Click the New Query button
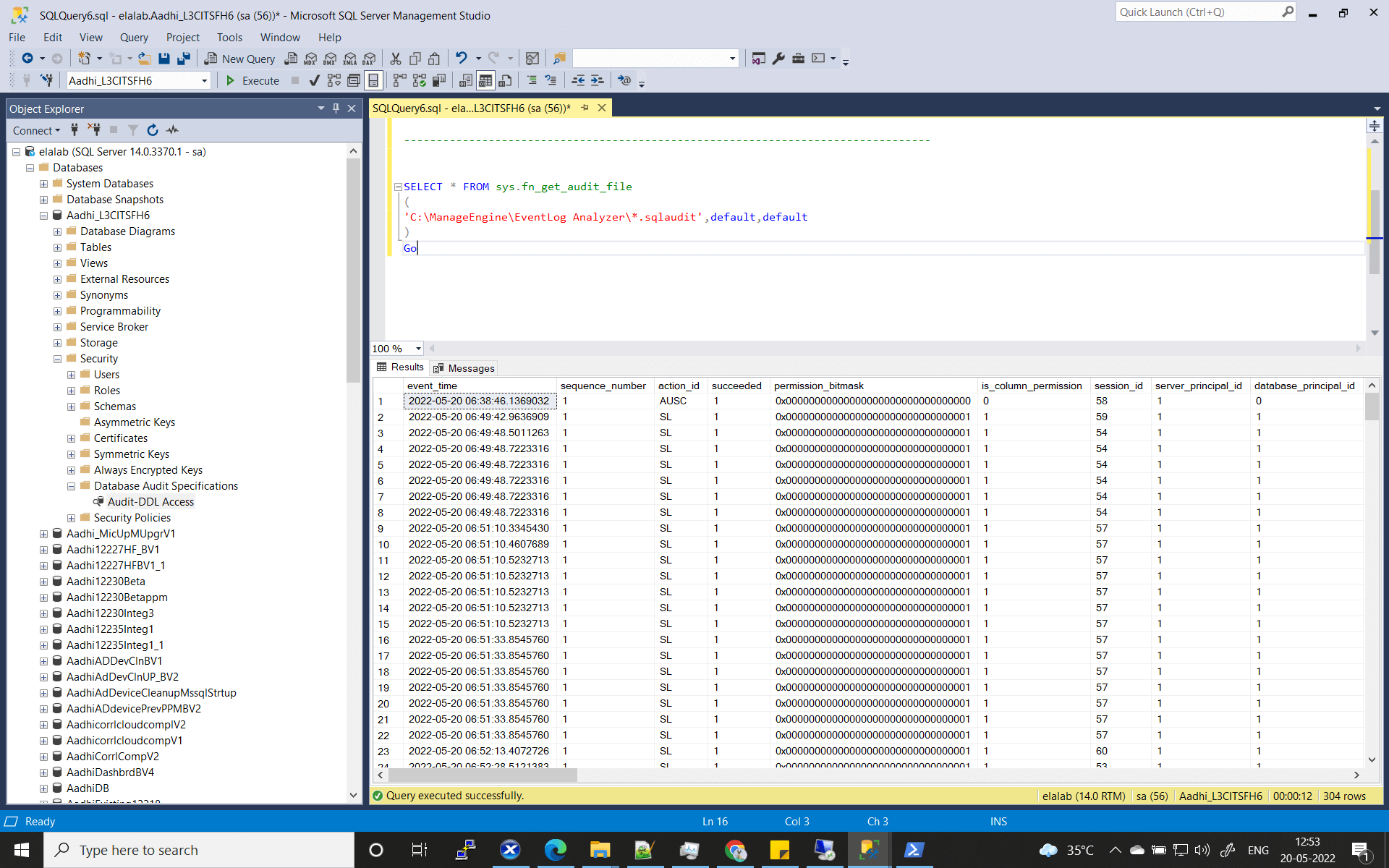 click(240, 59)
